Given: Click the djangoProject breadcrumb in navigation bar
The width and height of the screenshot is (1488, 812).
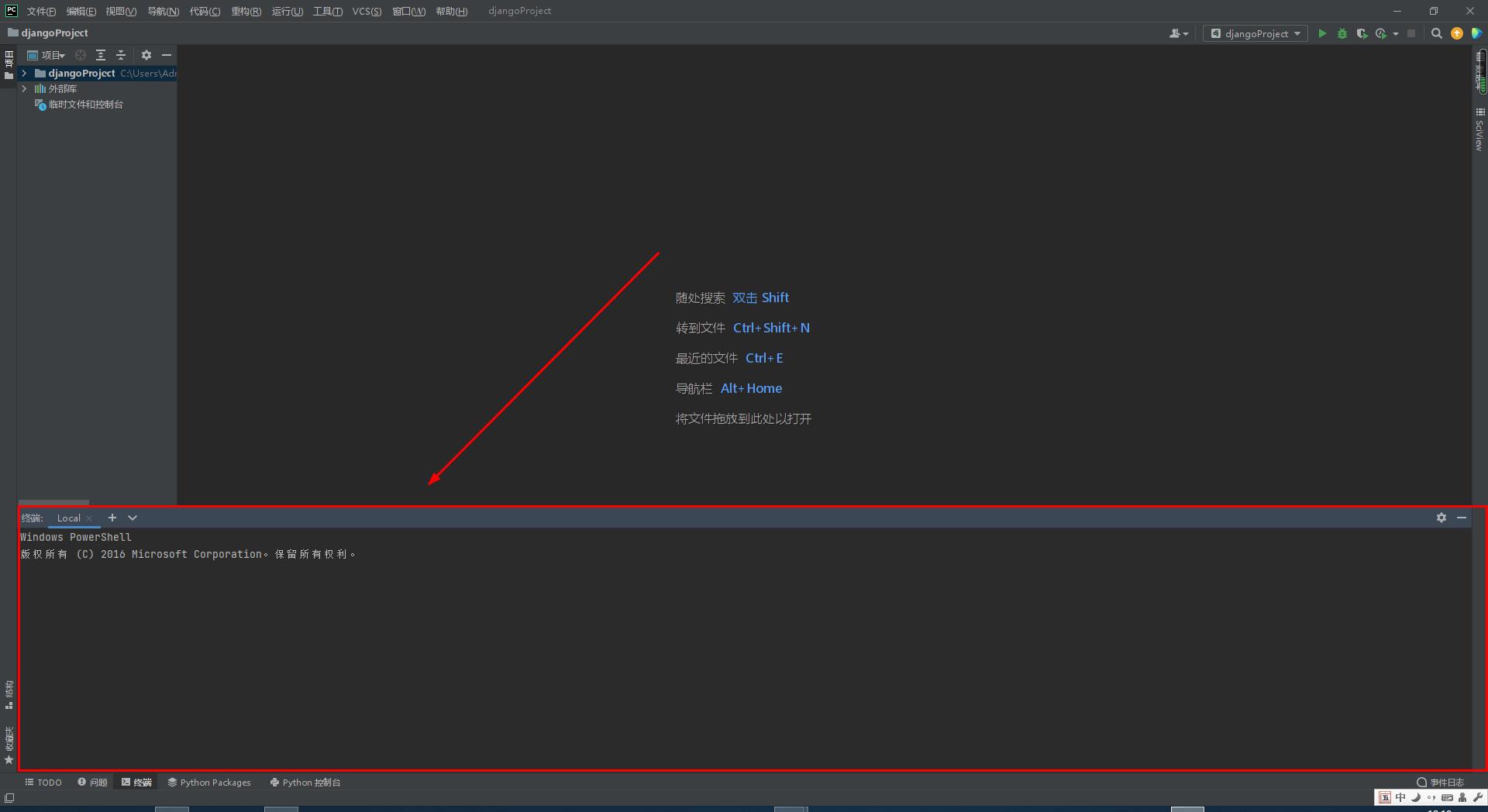Looking at the screenshot, I should pos(48,33).
